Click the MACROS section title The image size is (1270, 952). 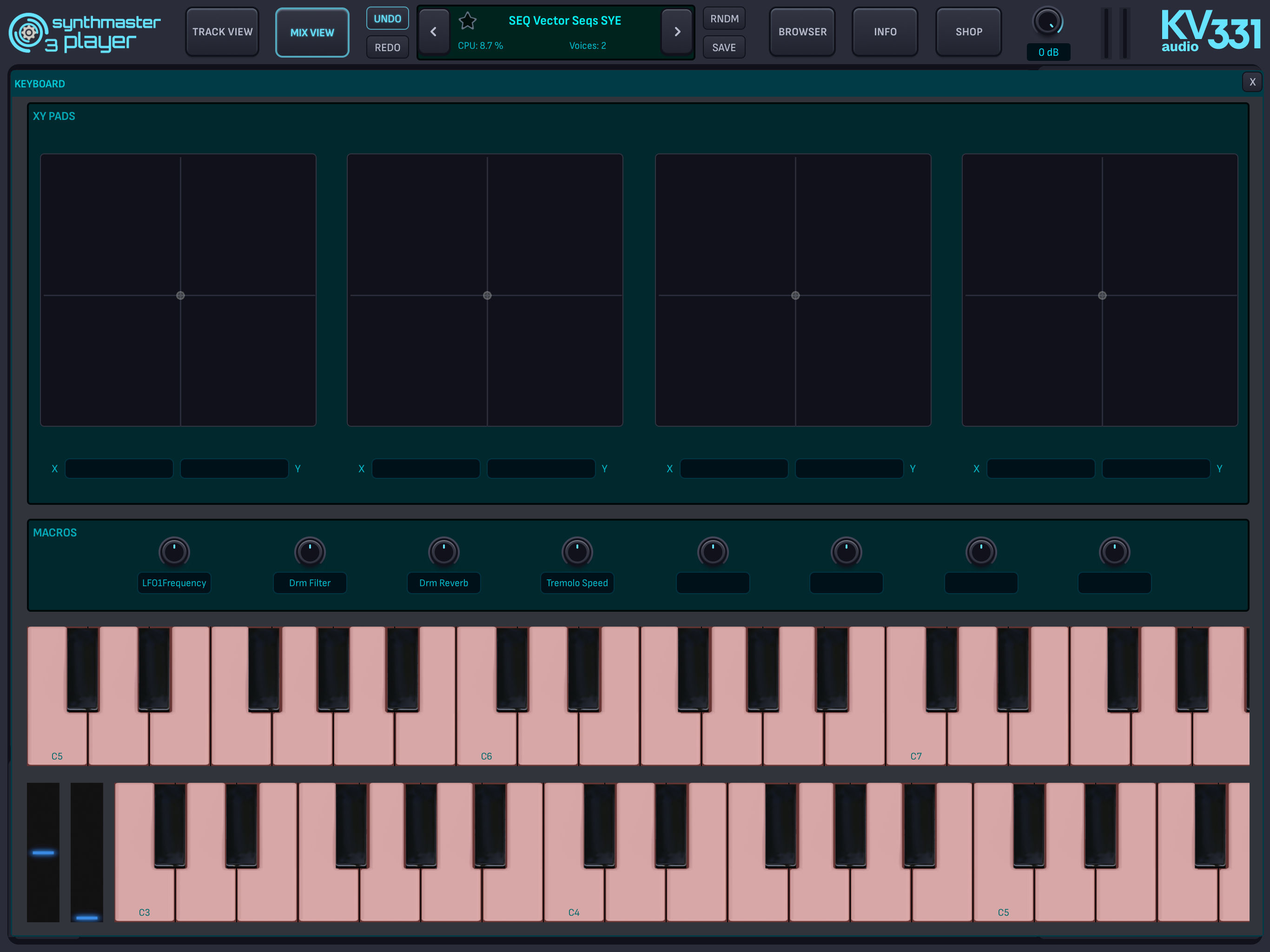(54, 532)
